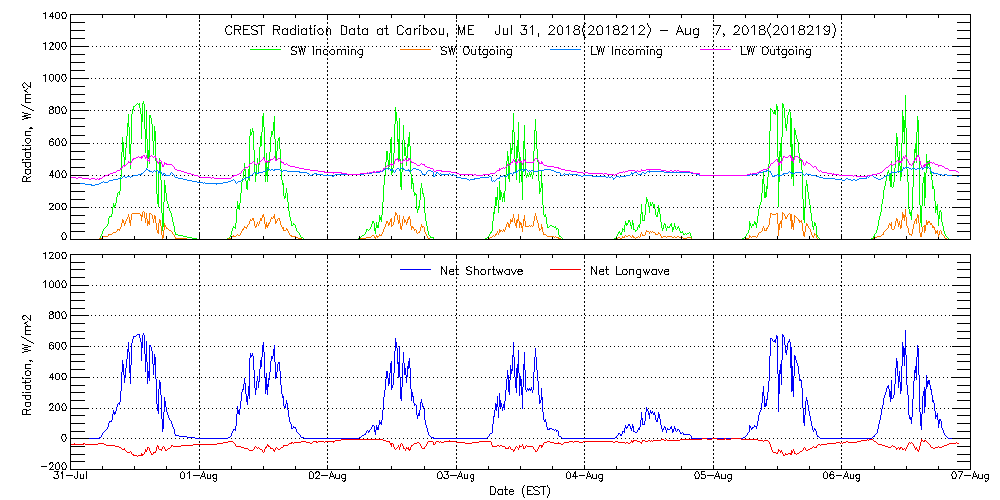Click the '0' tick on the lower y-axis

coord(63,438)
